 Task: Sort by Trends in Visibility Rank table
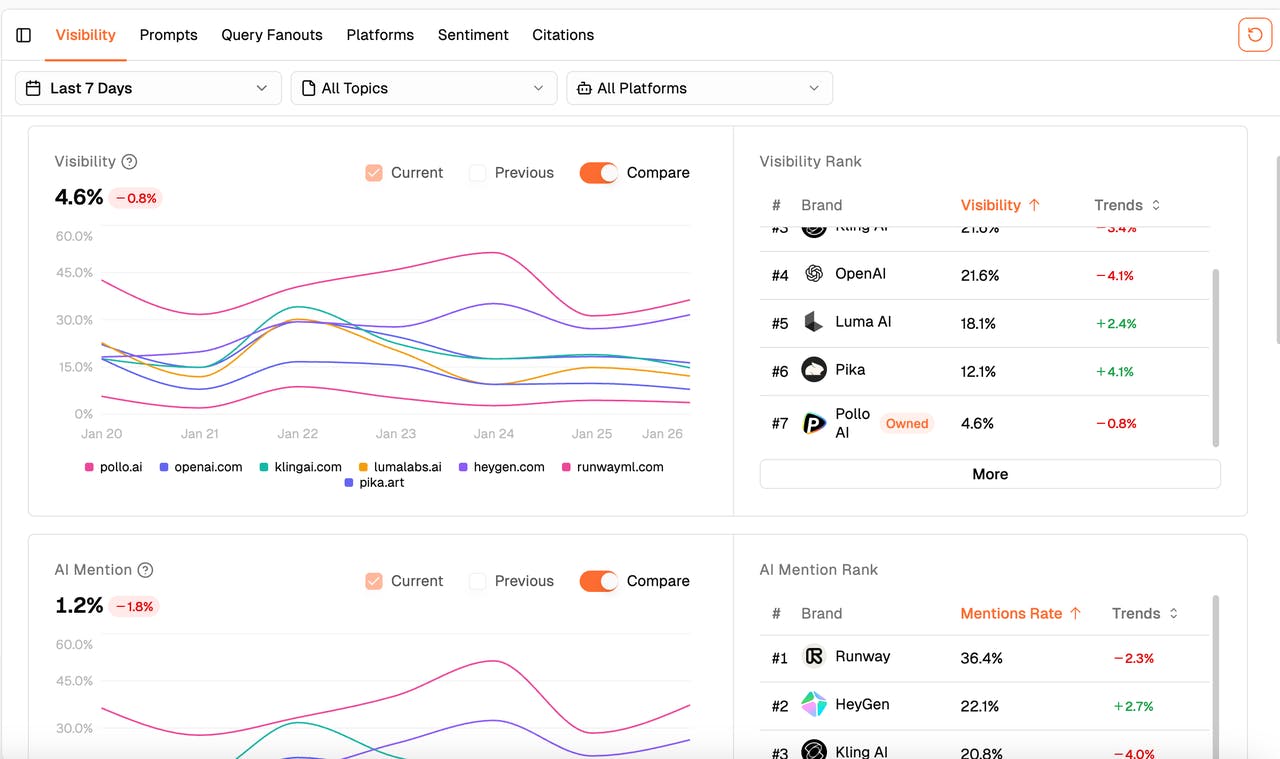[x=1127, y=205]
